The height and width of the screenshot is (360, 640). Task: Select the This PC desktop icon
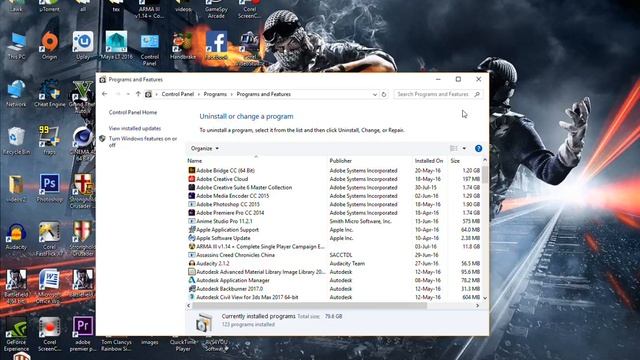tap(16, 46)
